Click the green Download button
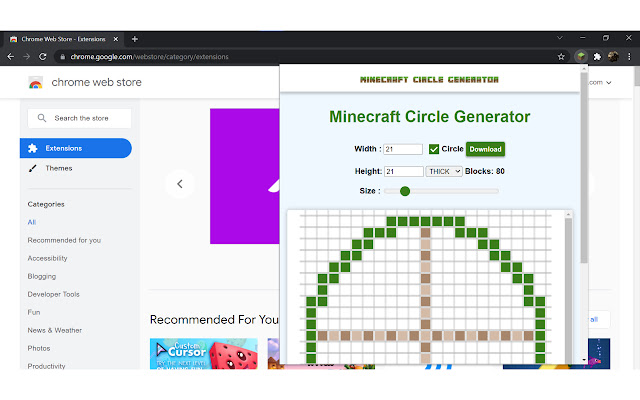The image size is (640, 400). pyautogui.click(x=485, y=149)
